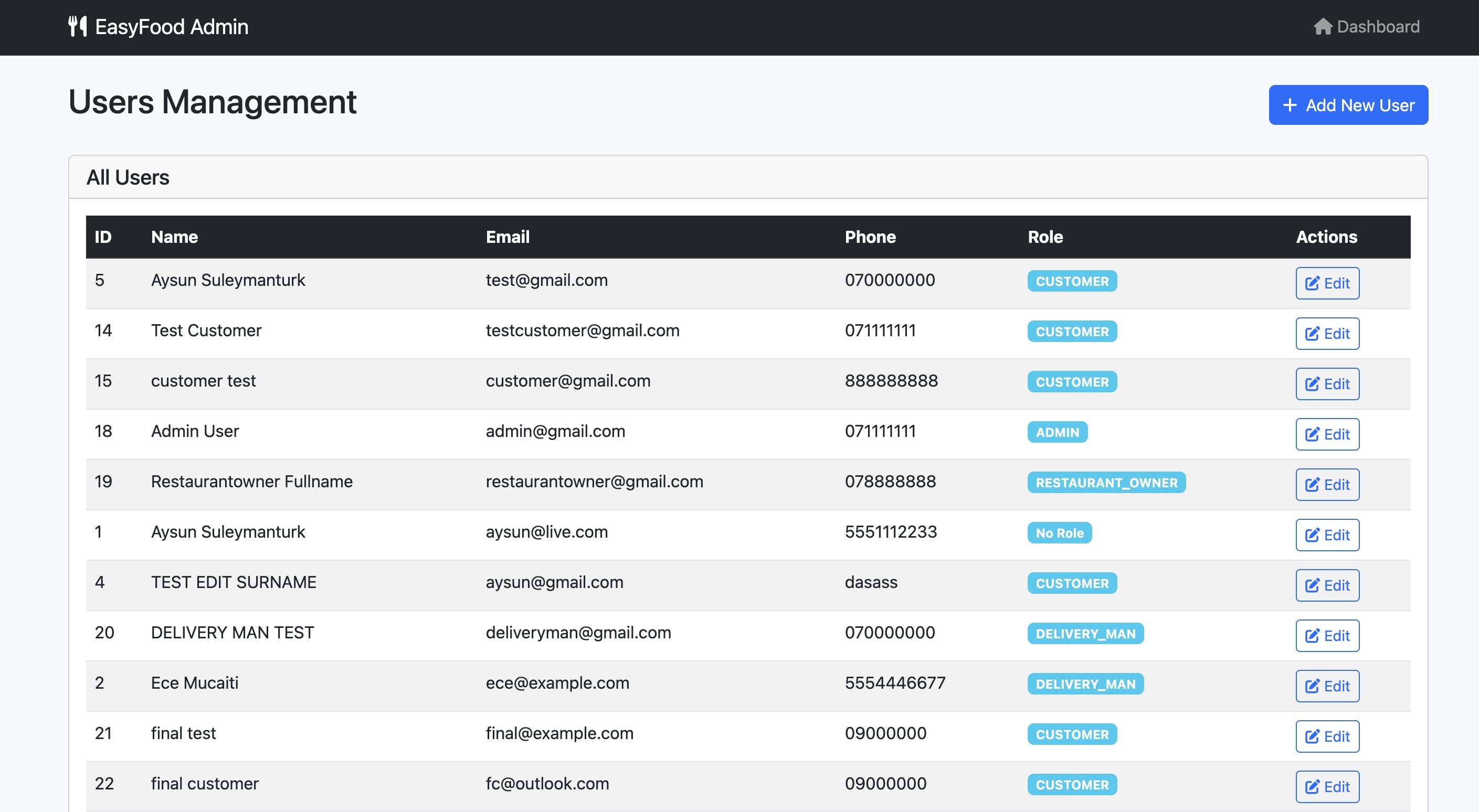Click the EasyFood fork-and-knife logo icon

pos(78,26)
